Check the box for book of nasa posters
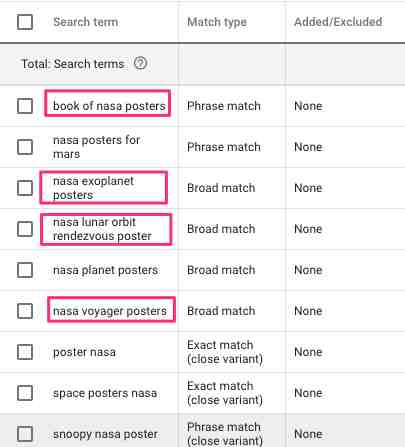Screen dimensions: 405x447 coord(25,106)
